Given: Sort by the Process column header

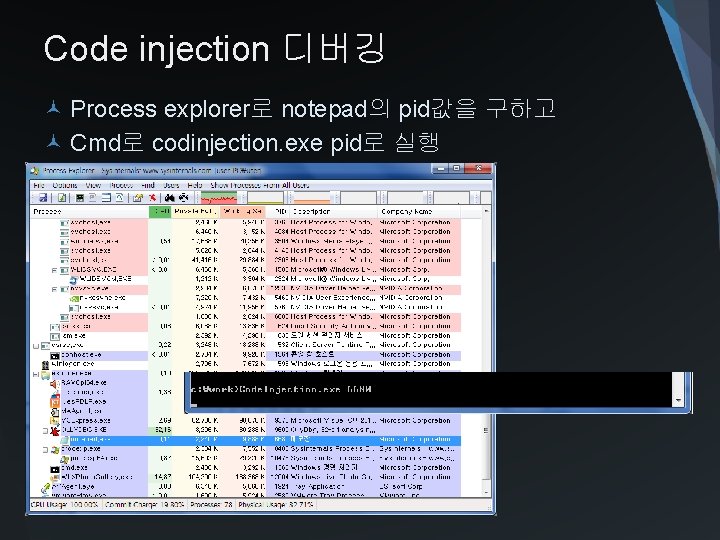Looking at the screenshot, I should coord(90,212).
